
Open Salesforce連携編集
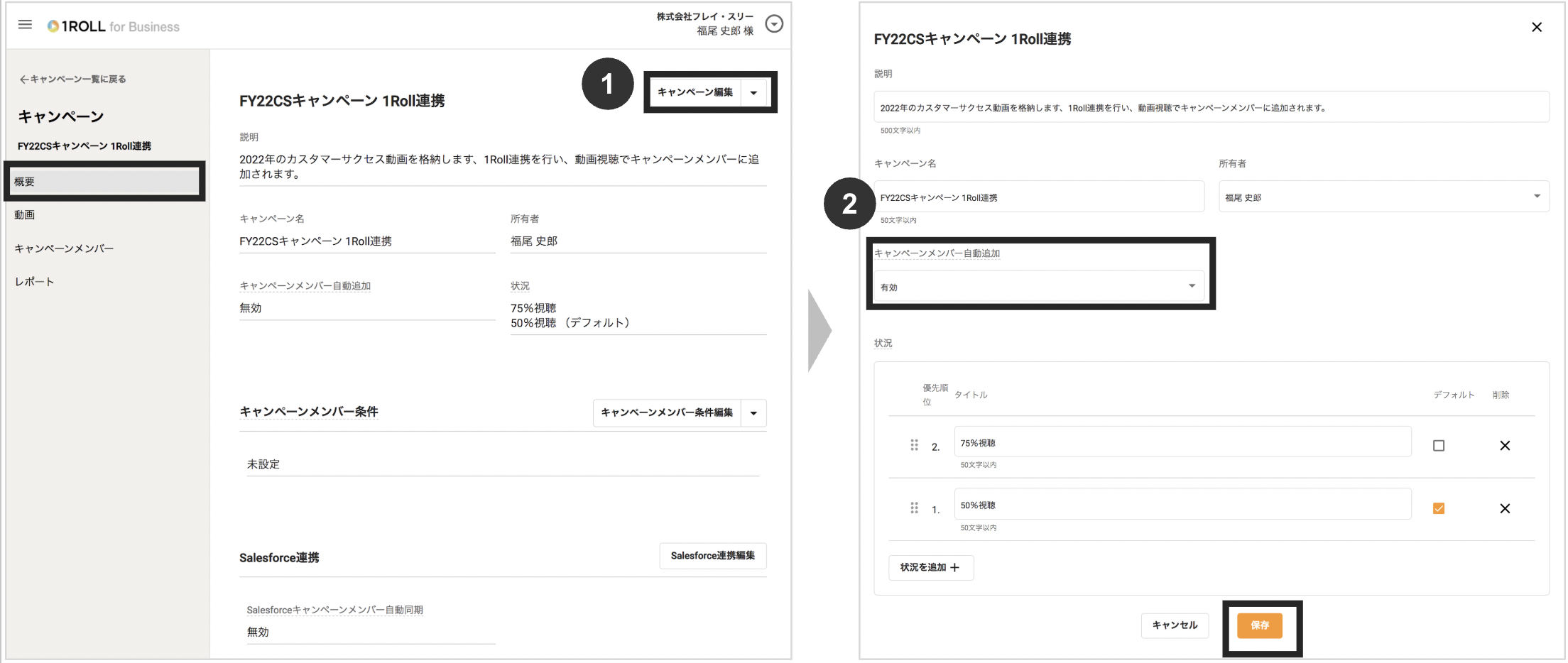(712, 556)
